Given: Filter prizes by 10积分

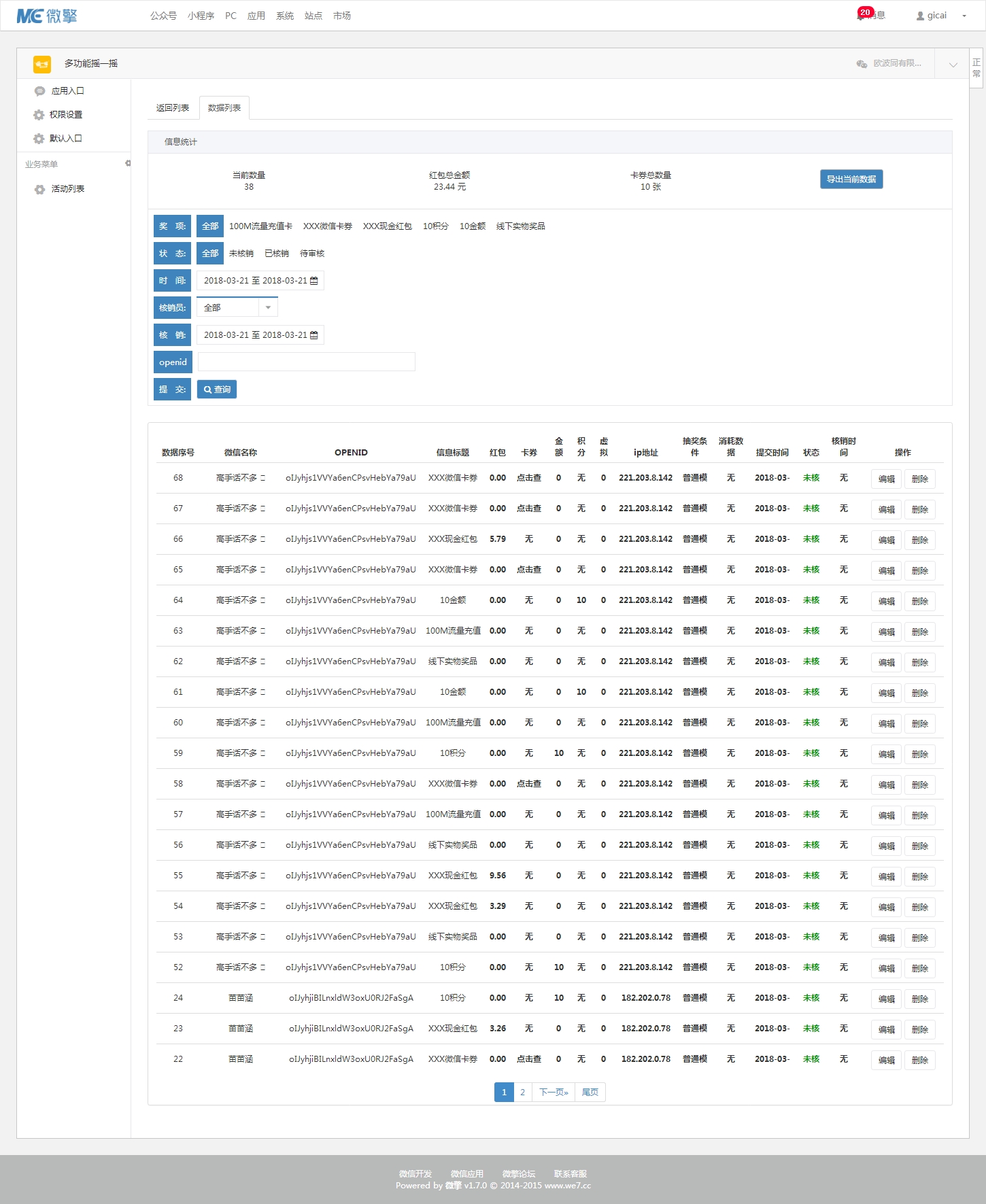Looking at the screenshot, I should pyautogui.click(x=436, y=226).
